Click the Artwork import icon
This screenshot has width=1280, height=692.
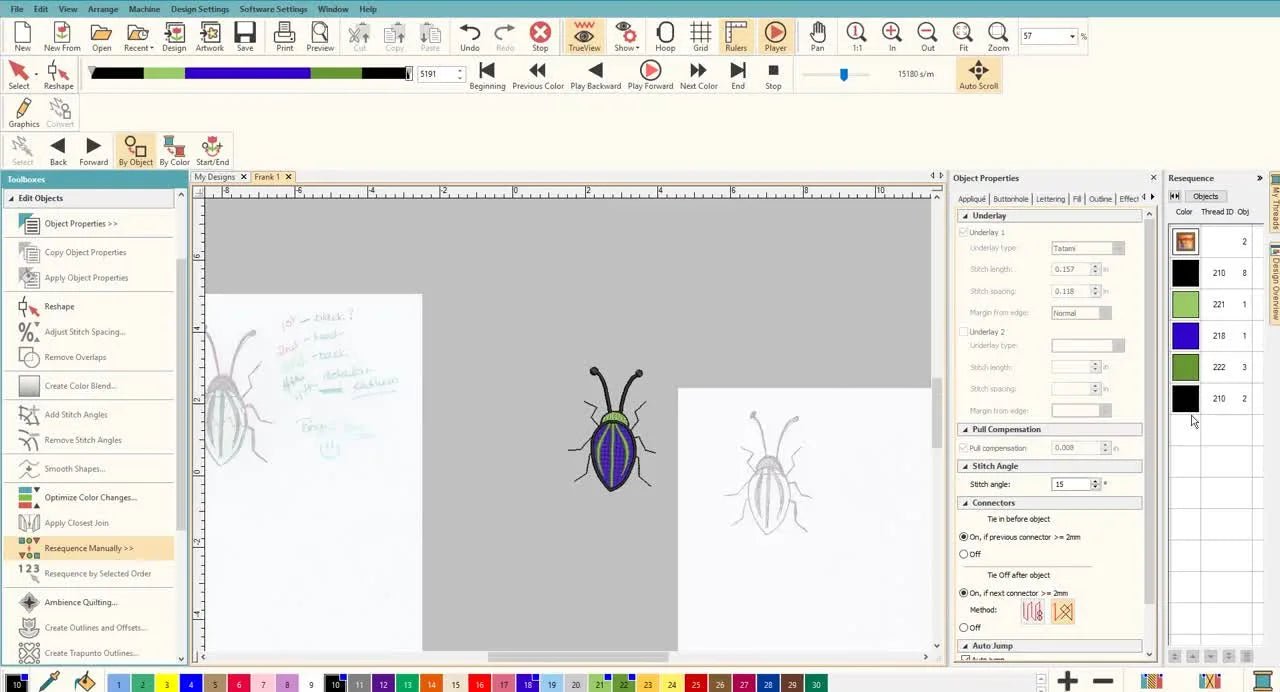209,37
